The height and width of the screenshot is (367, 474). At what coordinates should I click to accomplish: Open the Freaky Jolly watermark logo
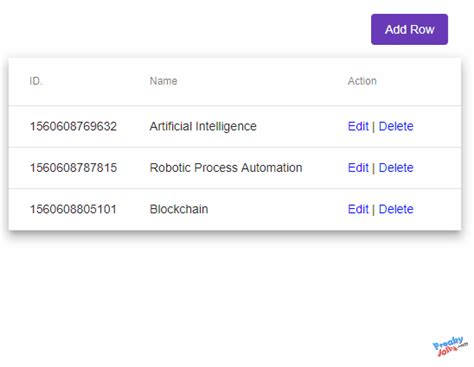click(450, 346)
